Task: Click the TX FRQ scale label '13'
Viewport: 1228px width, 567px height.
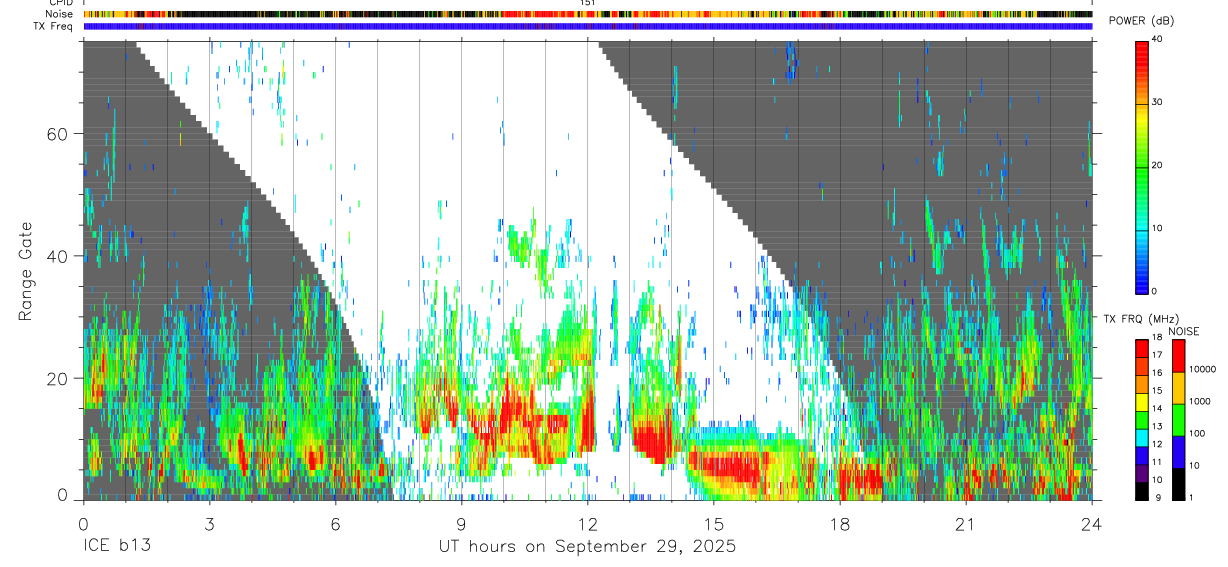Action: (1156, 427)
